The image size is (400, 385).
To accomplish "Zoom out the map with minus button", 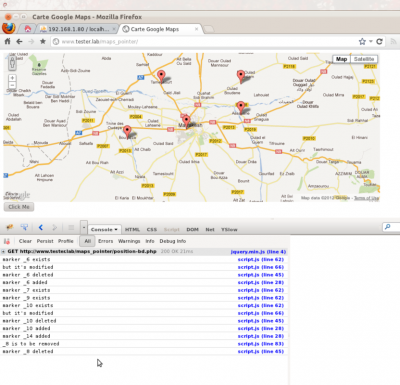I will (x=12, y=85).
